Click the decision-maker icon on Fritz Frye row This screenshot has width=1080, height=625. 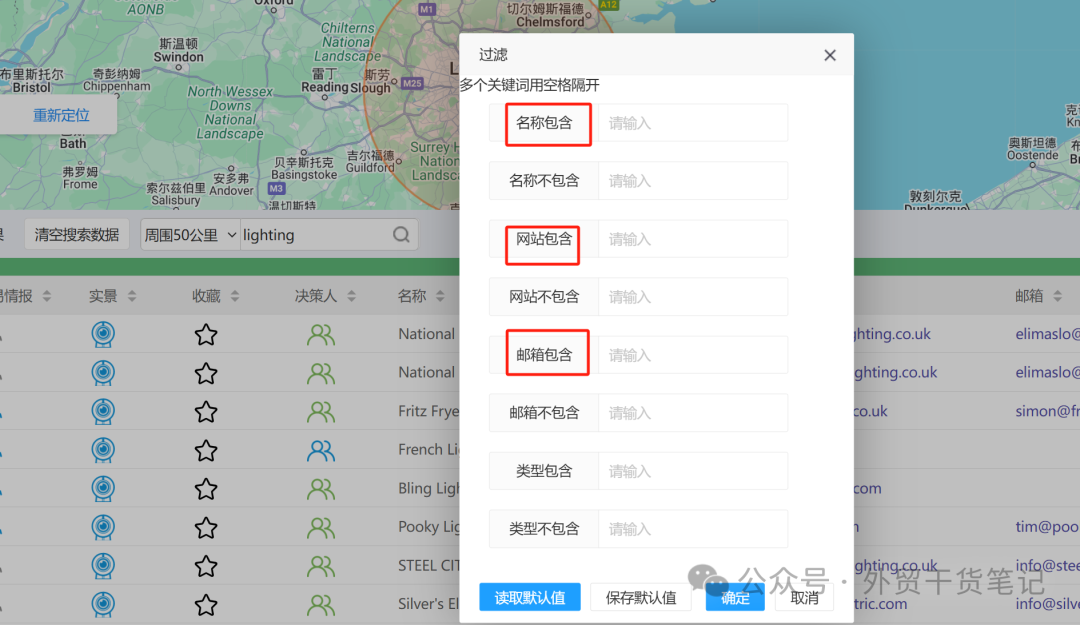click(320, 411)
